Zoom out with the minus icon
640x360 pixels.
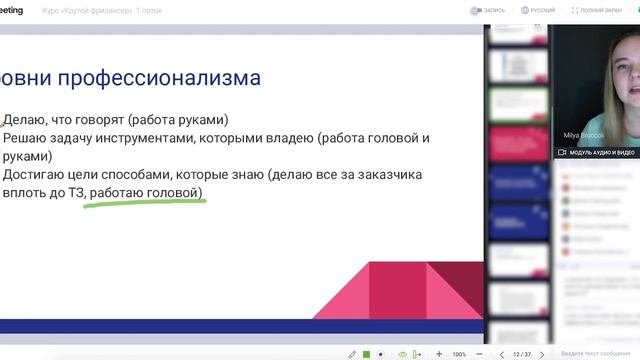480,354
